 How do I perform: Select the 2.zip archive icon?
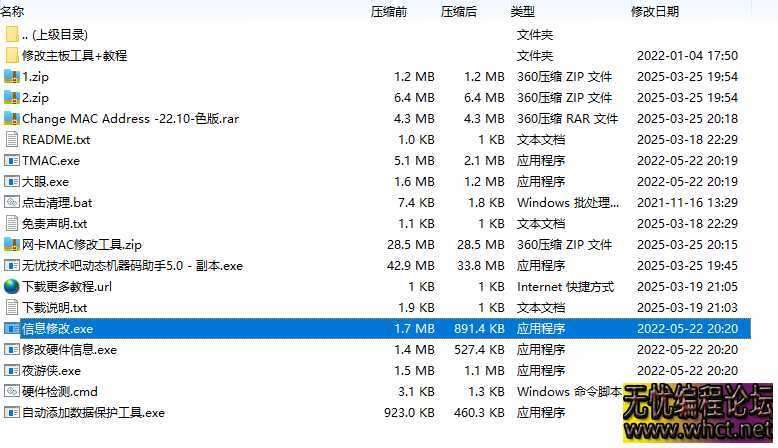tap(12, 98)
